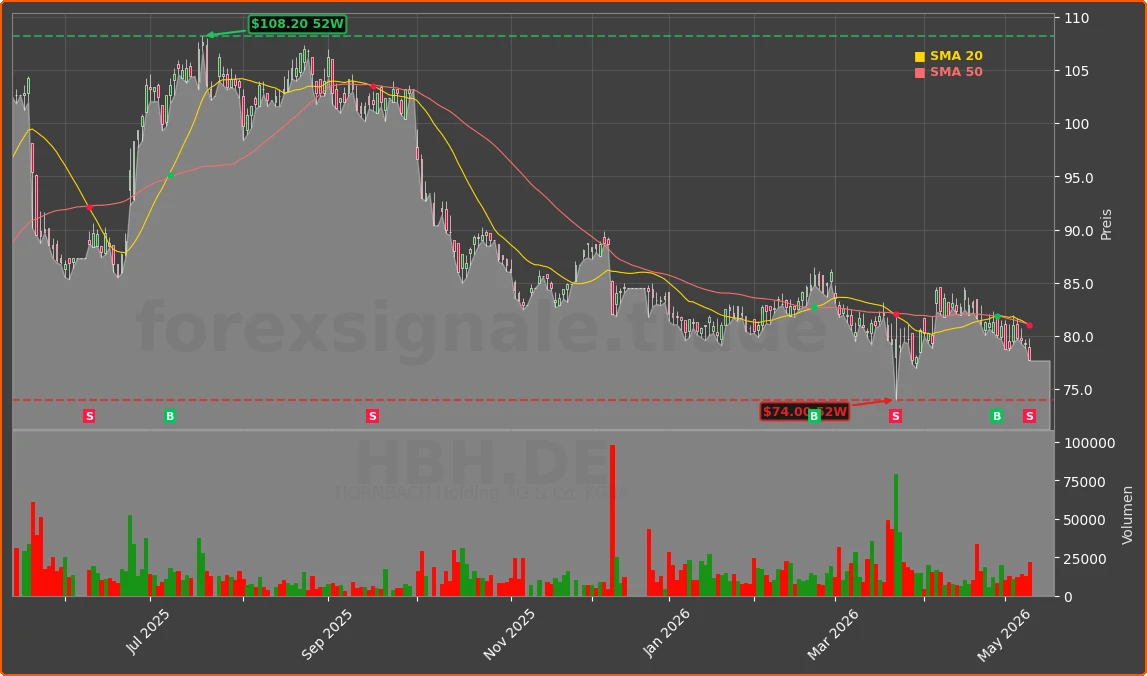Screen dimensions: 1147x676
Task: Click the 100 price axis value
Action: click(1078, 124)
